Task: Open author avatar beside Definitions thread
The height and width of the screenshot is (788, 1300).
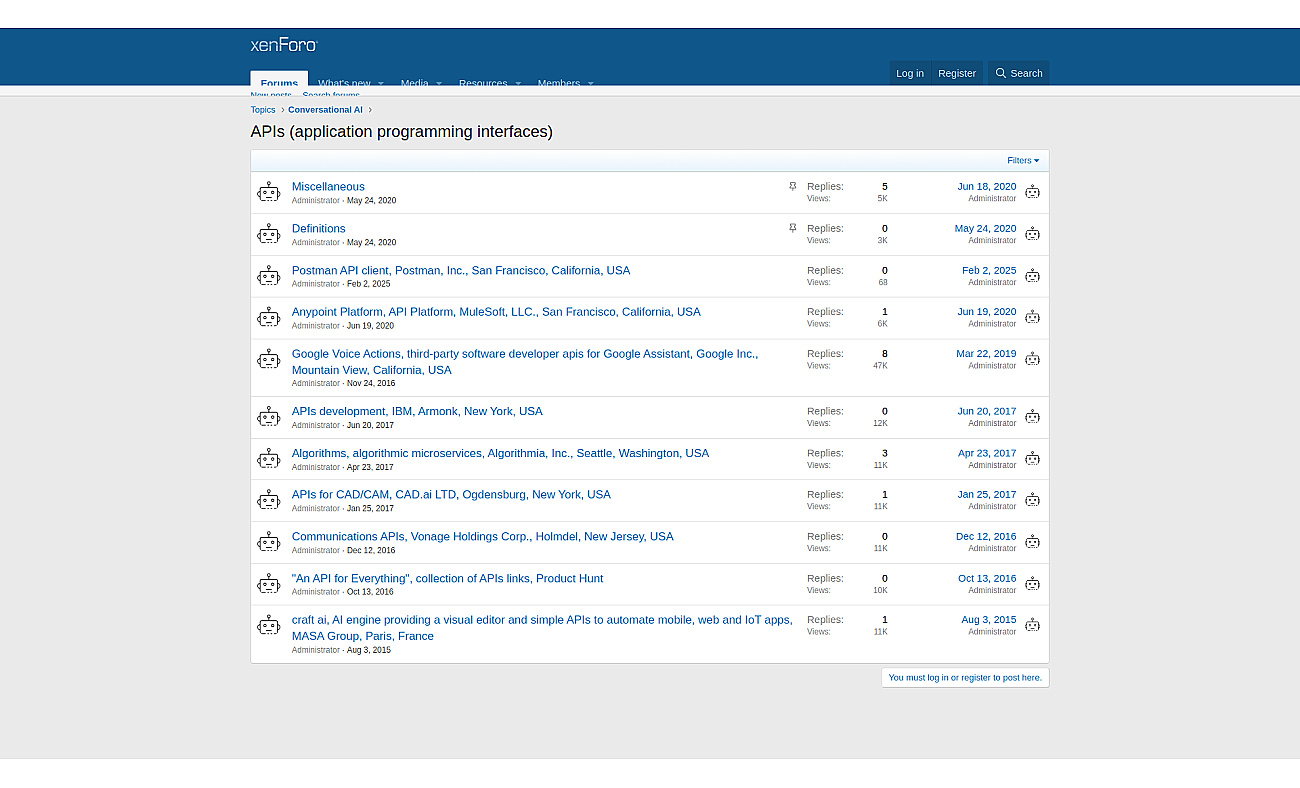Action: coord(268,234)
